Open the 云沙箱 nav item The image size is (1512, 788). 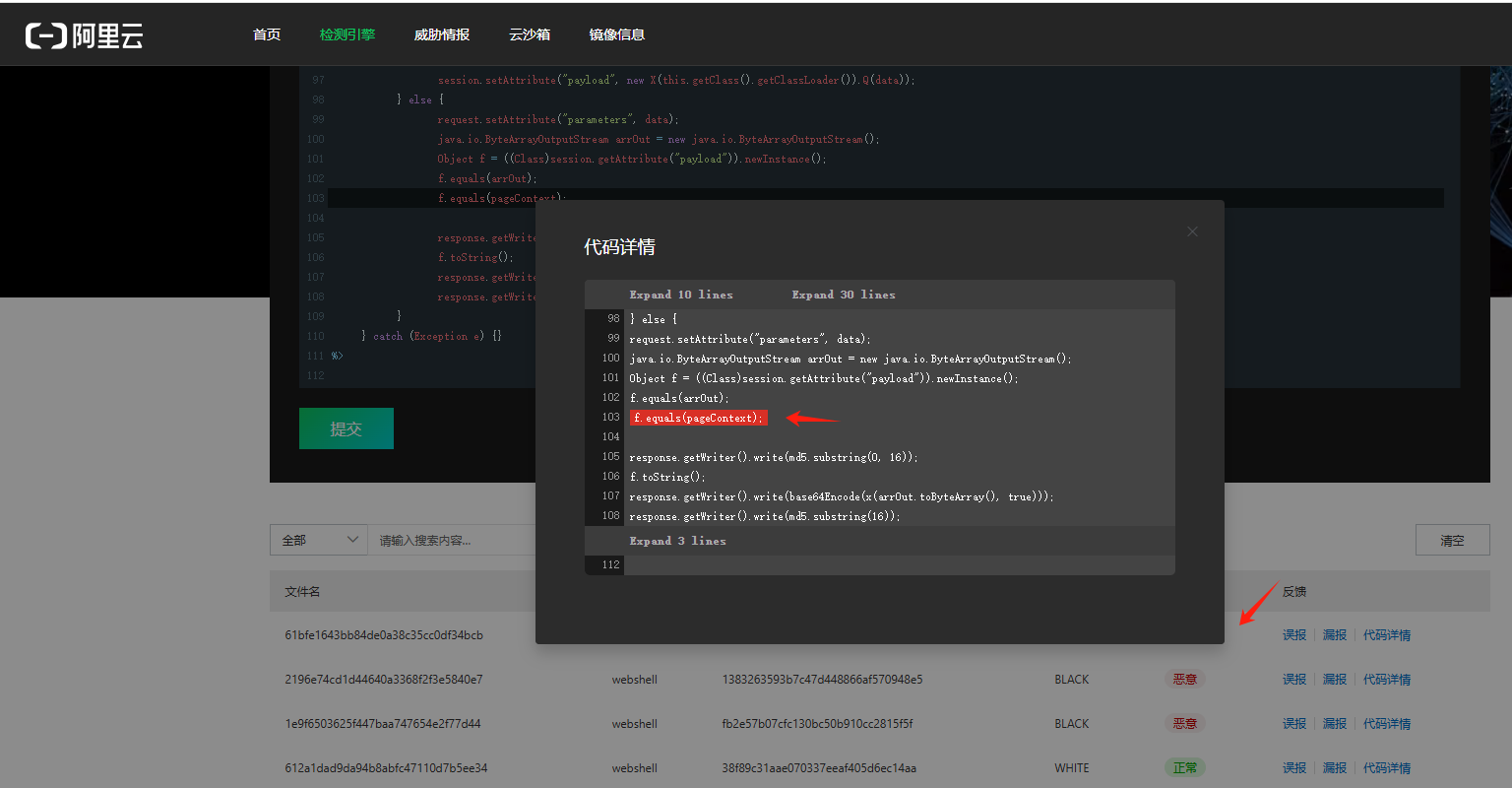coord(530,34)
